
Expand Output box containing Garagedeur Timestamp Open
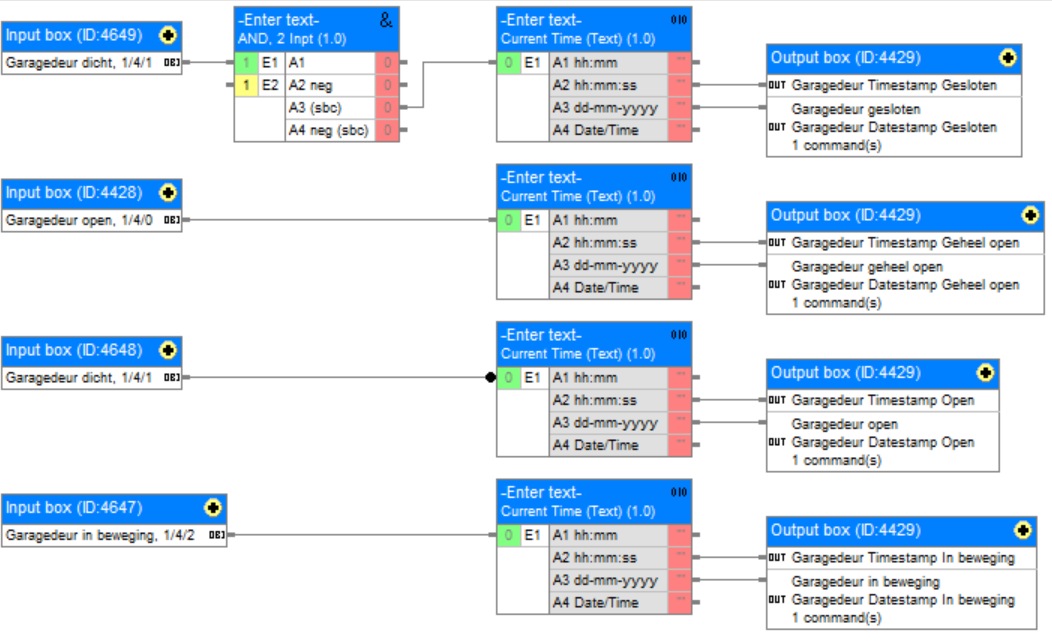(x=985, y=373)
